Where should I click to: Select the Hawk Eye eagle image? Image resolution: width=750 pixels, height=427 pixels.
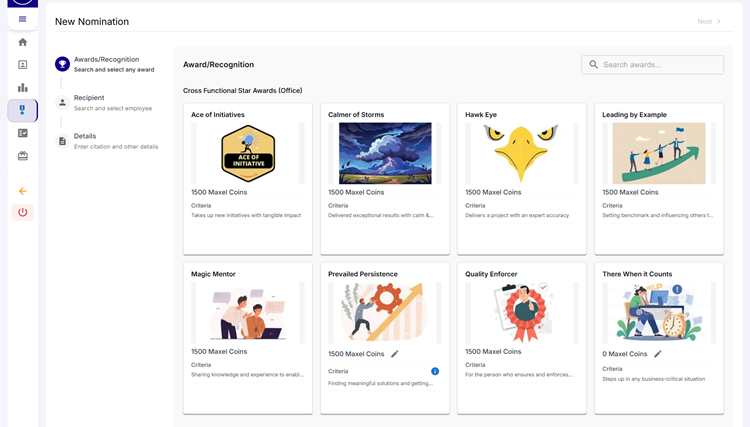(x=521, y=153)
